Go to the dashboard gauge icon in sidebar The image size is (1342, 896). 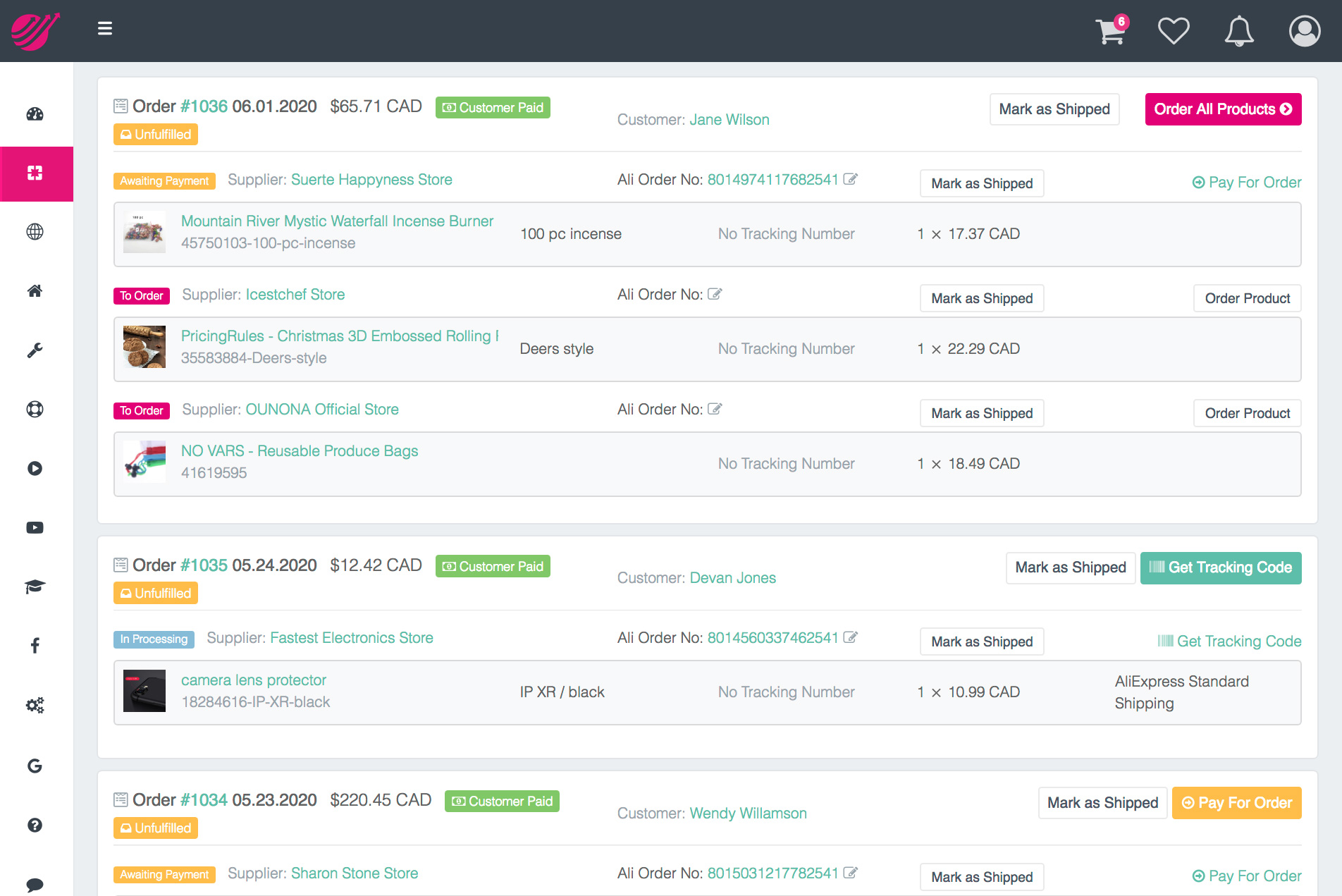tap(35, 114)
